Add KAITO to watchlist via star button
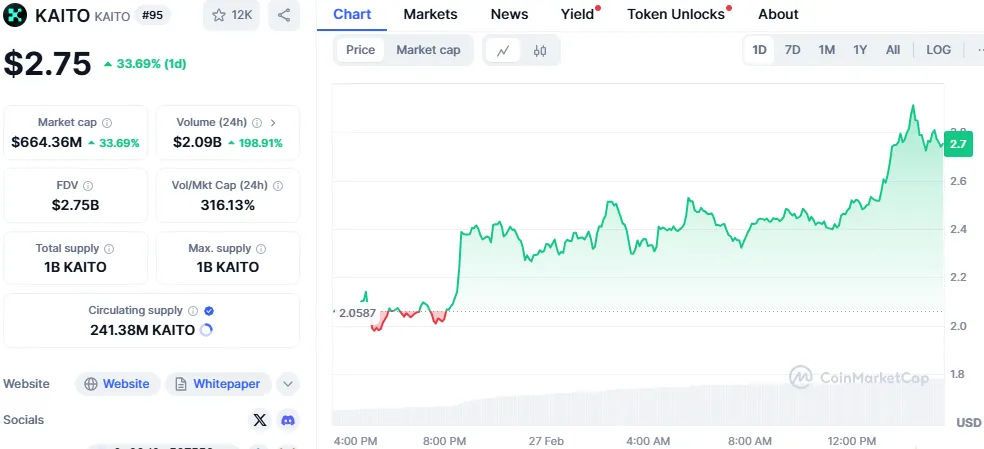Viewport: 984px width, 449px height. point(230,15)
